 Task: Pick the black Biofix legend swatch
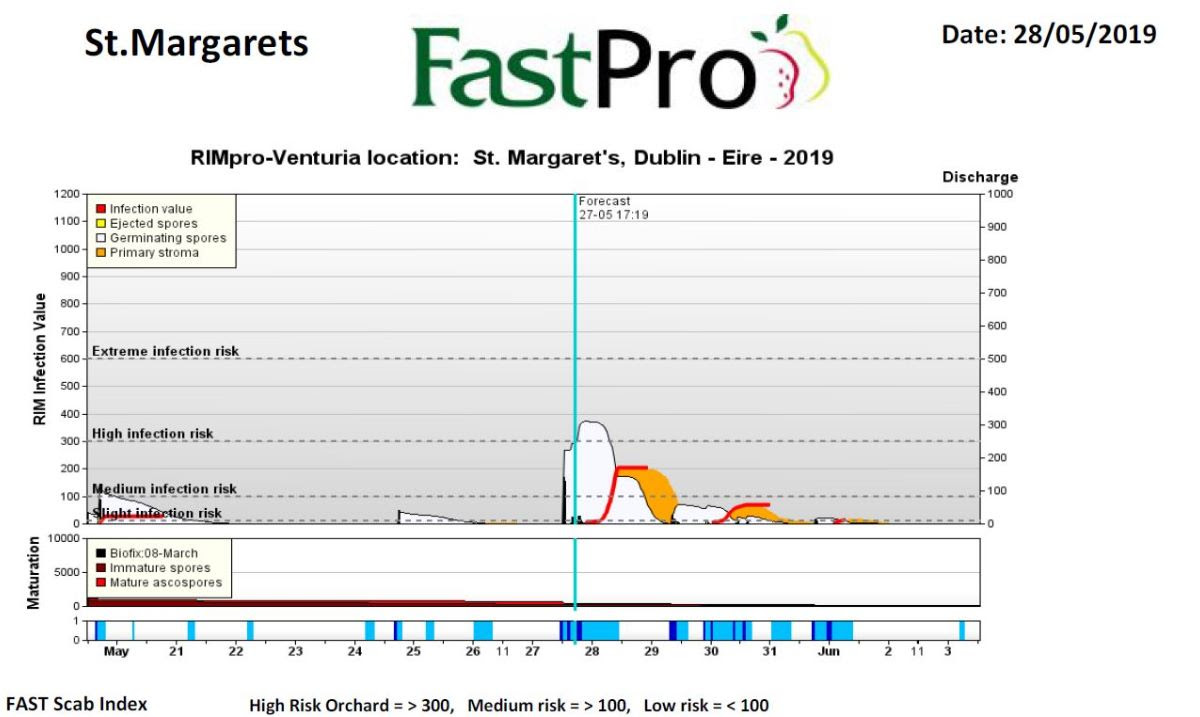tap(101, 553)
